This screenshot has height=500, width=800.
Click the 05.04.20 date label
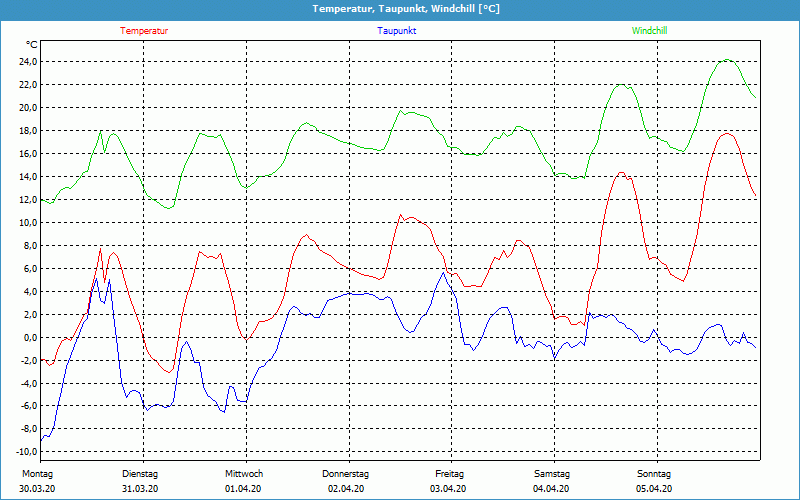(x=654, y=489)
